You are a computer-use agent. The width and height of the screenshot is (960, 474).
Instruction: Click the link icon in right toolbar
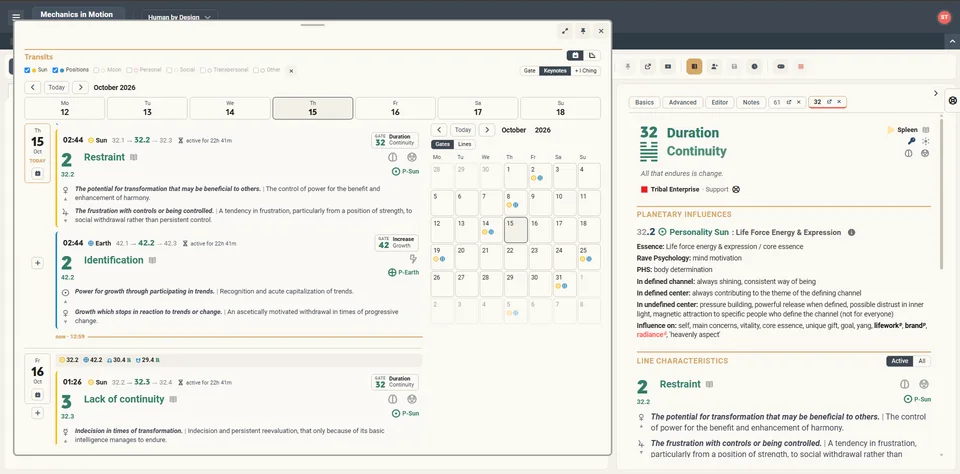[x=781, y=67]
